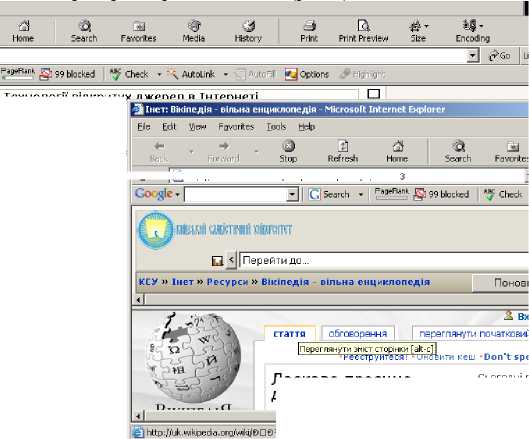Click Search icon in back window toolbar
Image resolution: width=529 pixels, height=439 pixels.
[84, 31]
